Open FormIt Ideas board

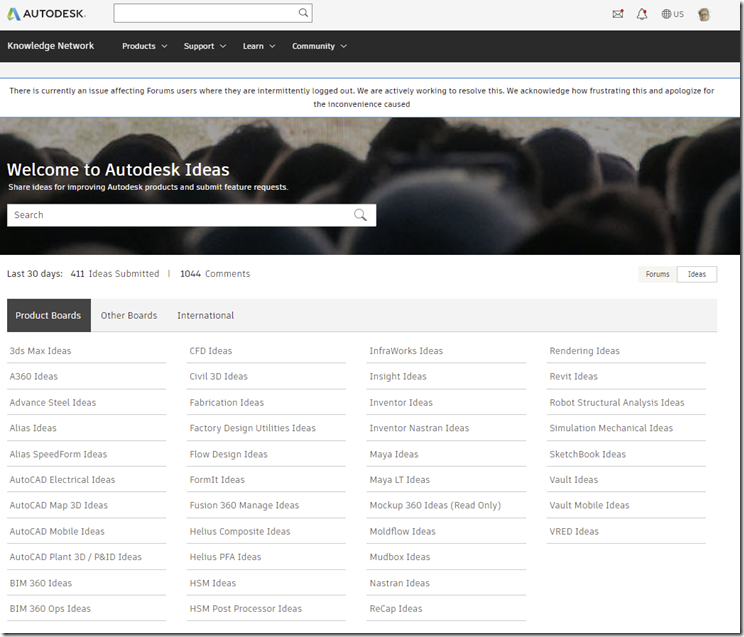pyautogui.click(x=217, y=480)
